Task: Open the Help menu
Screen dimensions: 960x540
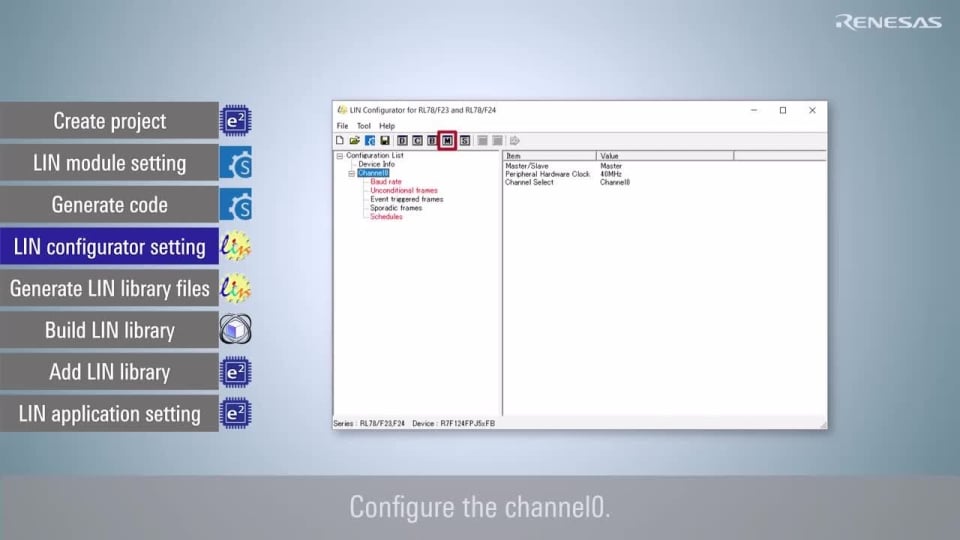Action: (387, 126)
